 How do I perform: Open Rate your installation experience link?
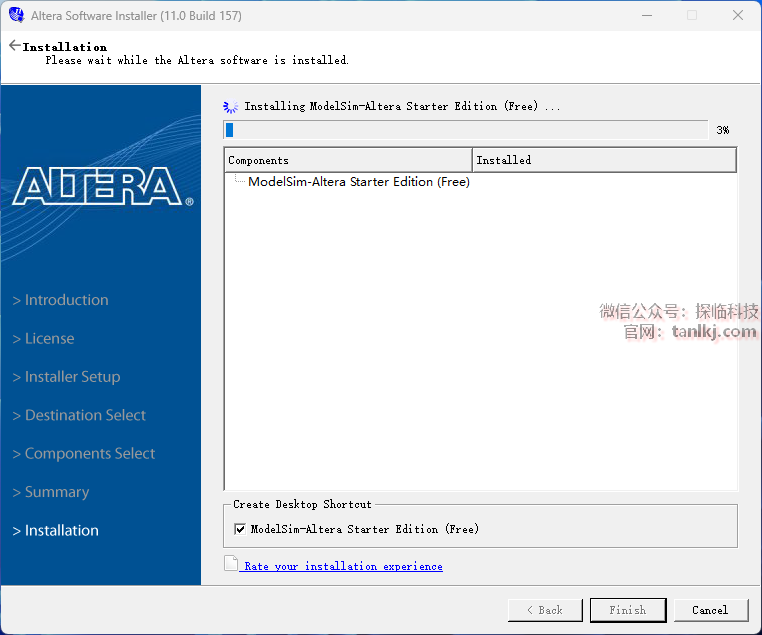click(343, 566)
